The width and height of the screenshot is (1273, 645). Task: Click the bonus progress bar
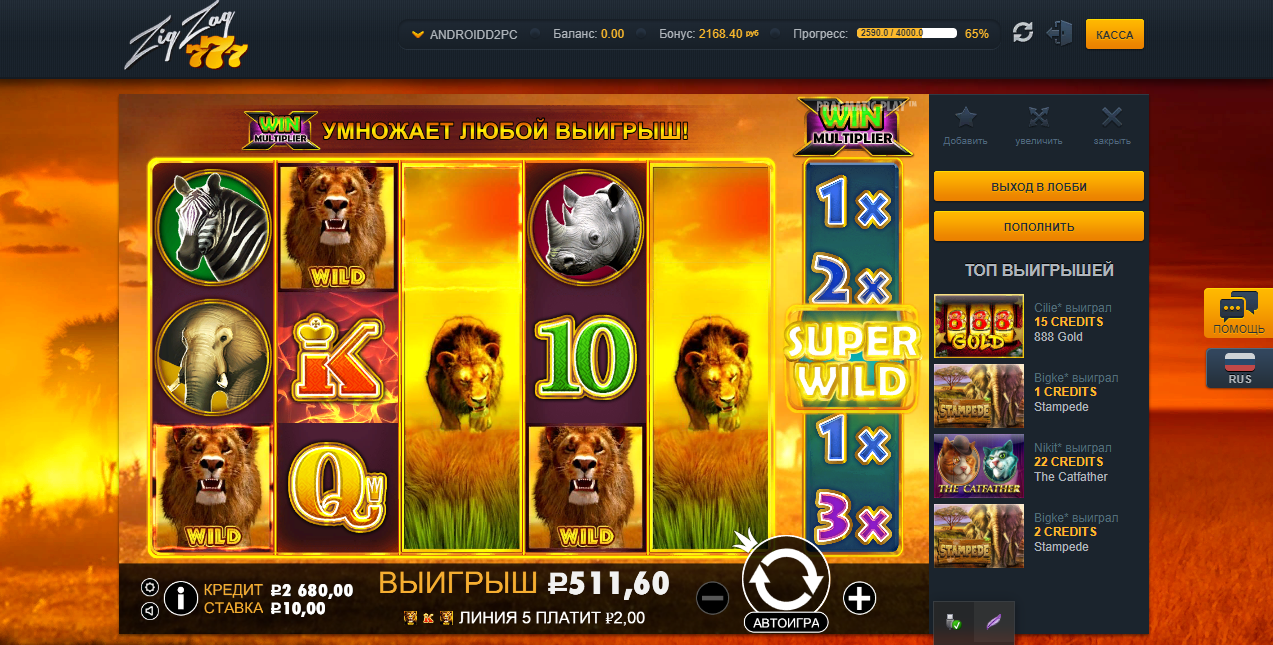pyautogui.click(x=906, y=33)
